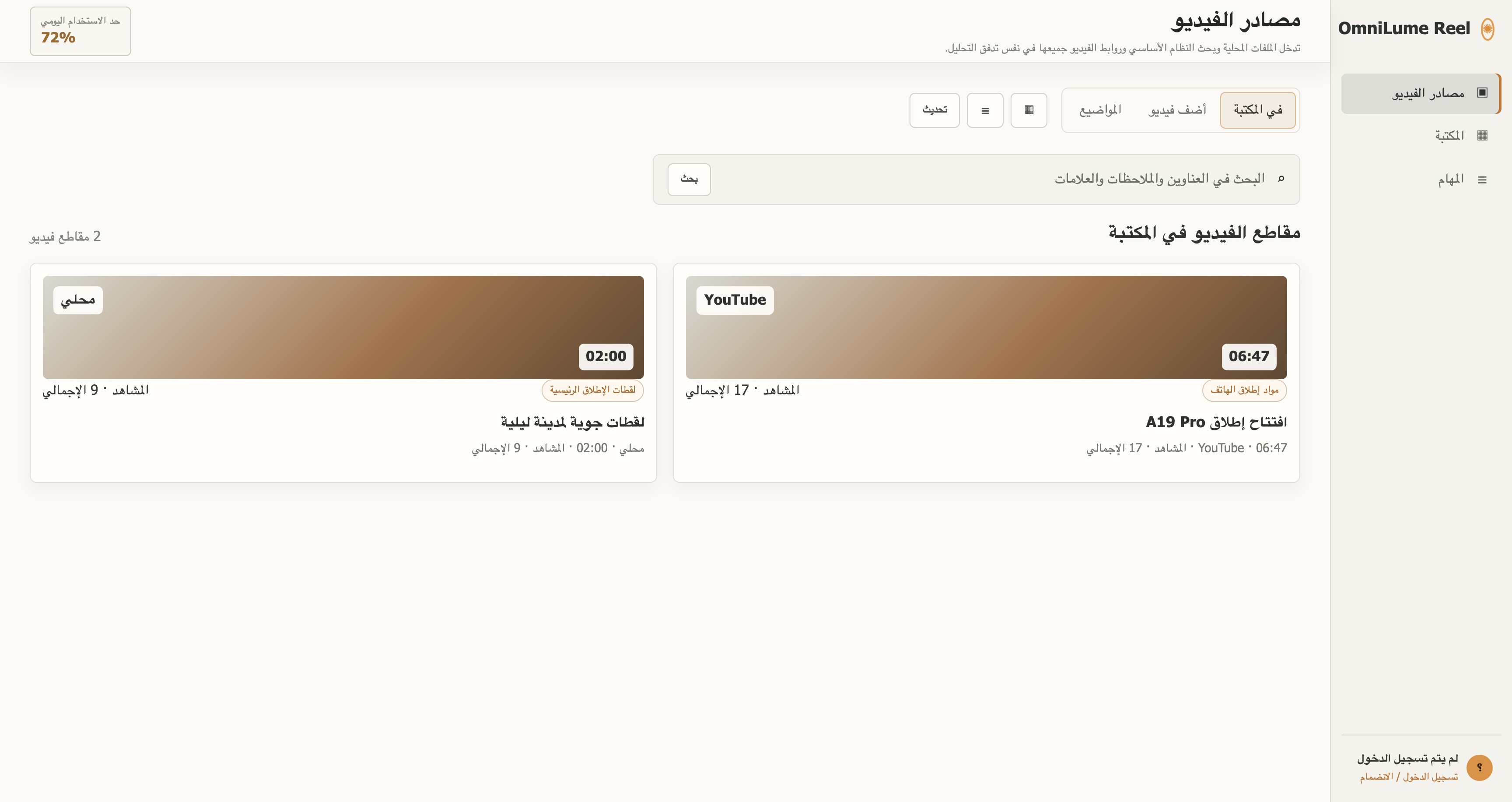Click the daily usage limit 72% box

point(80,31)
